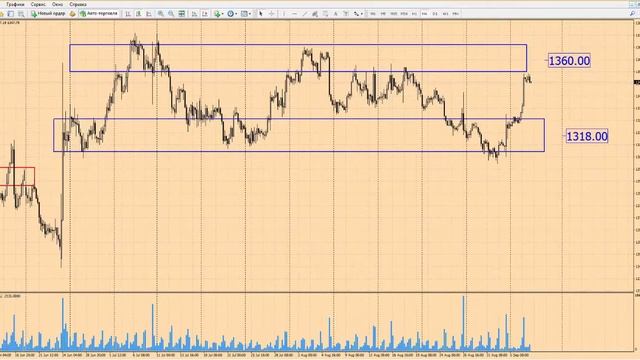The width and height of the screenshot is (640, 360).
Task: Switch to the candlesticks chart type
Action: point(138,14)
